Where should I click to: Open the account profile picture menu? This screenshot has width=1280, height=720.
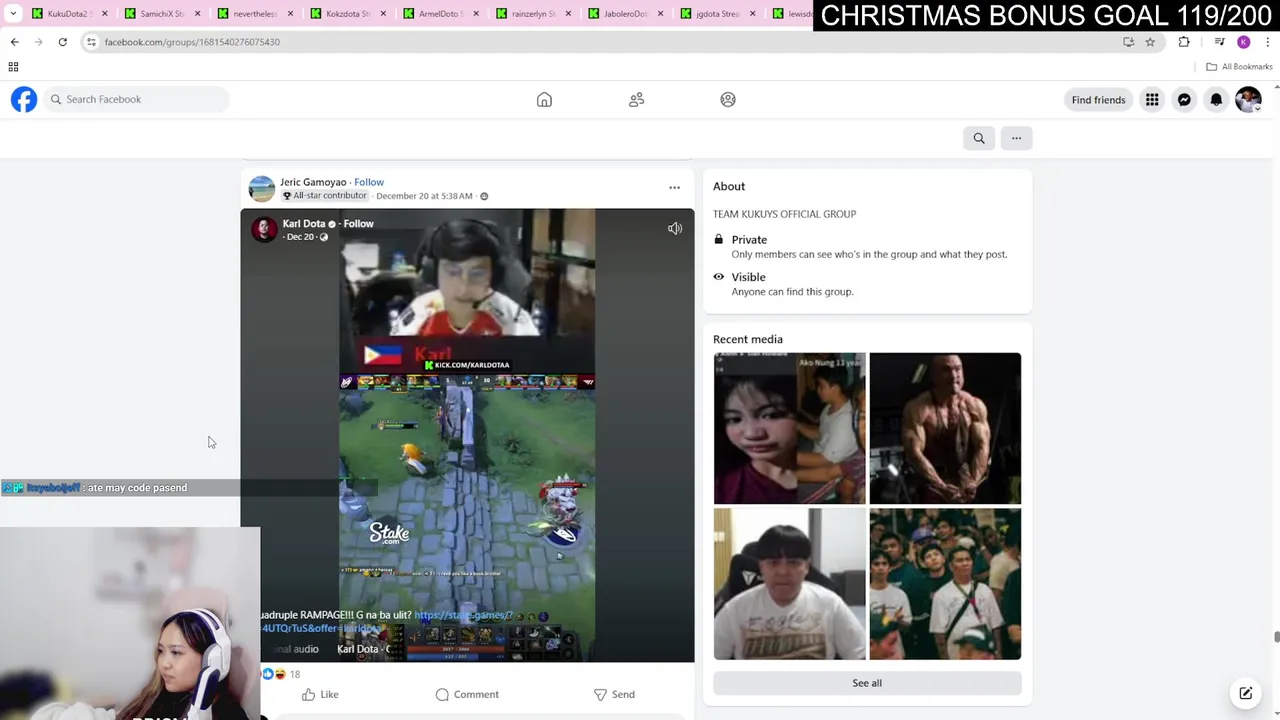(x=1248, y=99)
